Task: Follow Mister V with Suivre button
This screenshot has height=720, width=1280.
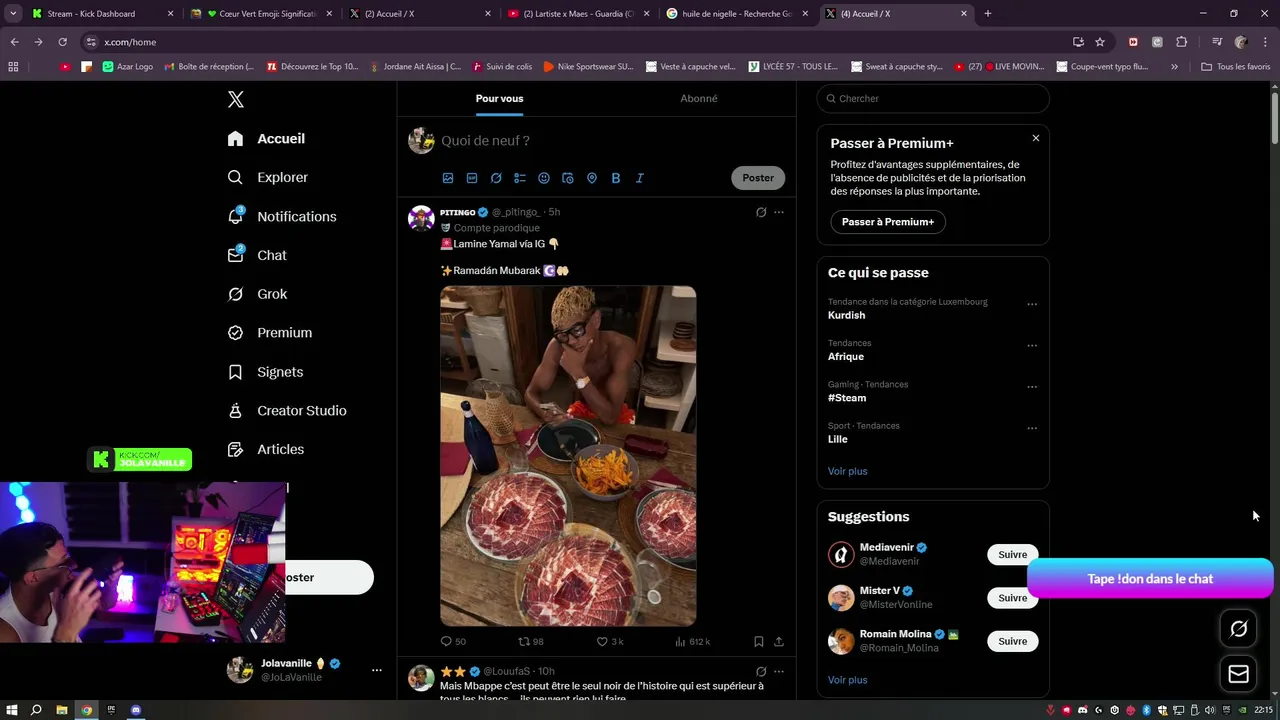Action: click(1012, 598)
